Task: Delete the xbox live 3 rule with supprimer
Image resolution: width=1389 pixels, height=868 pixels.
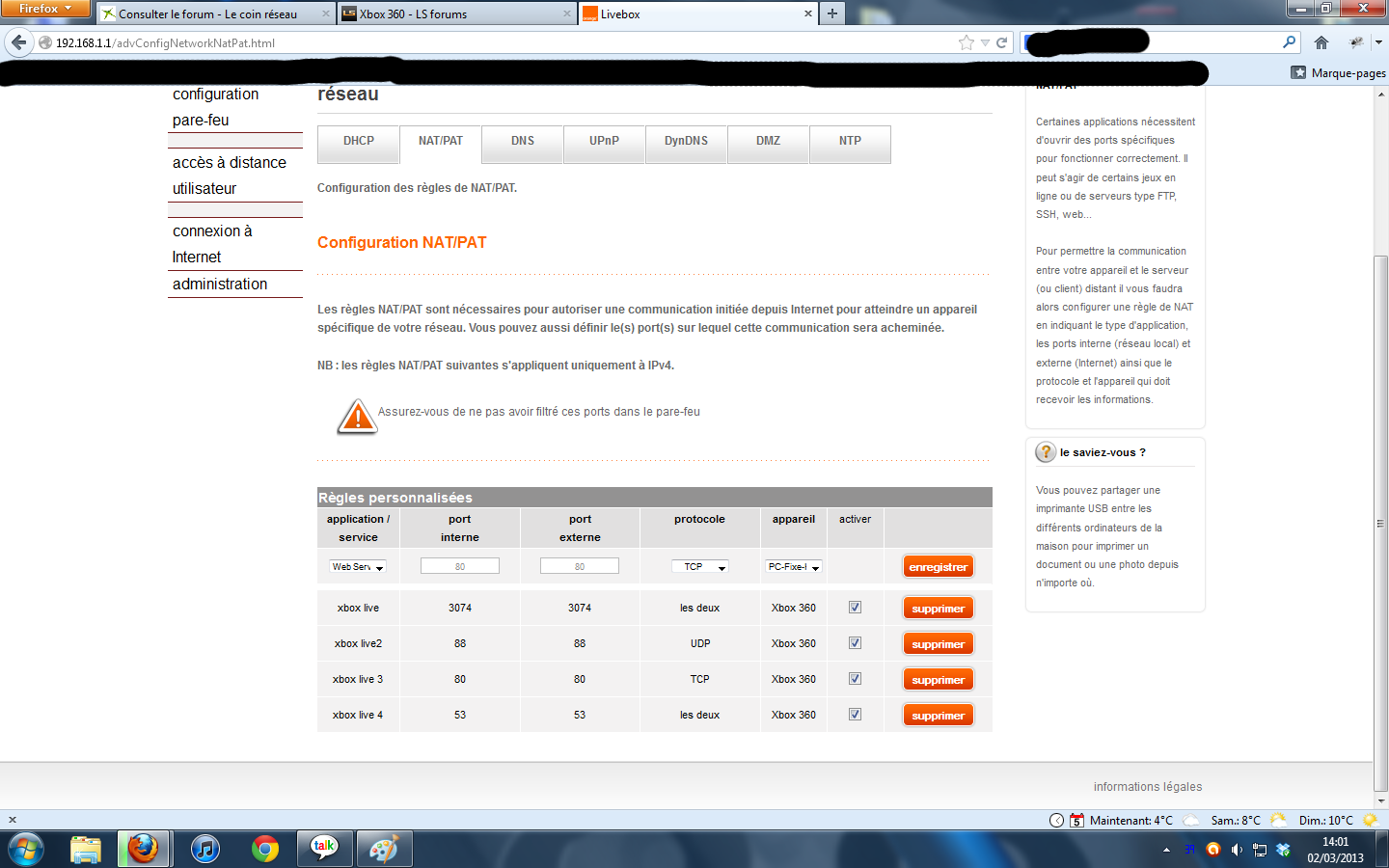Action: (x=939, y=680)
